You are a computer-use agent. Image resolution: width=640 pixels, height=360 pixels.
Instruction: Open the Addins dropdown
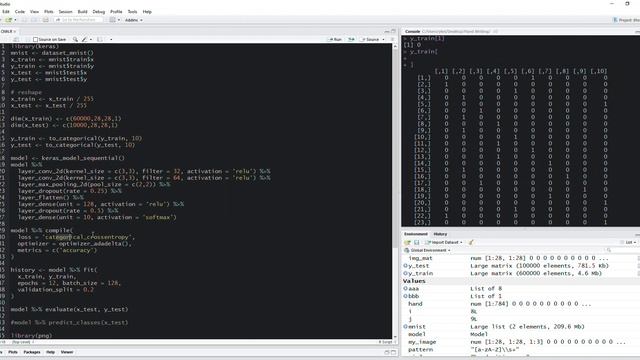133,20
